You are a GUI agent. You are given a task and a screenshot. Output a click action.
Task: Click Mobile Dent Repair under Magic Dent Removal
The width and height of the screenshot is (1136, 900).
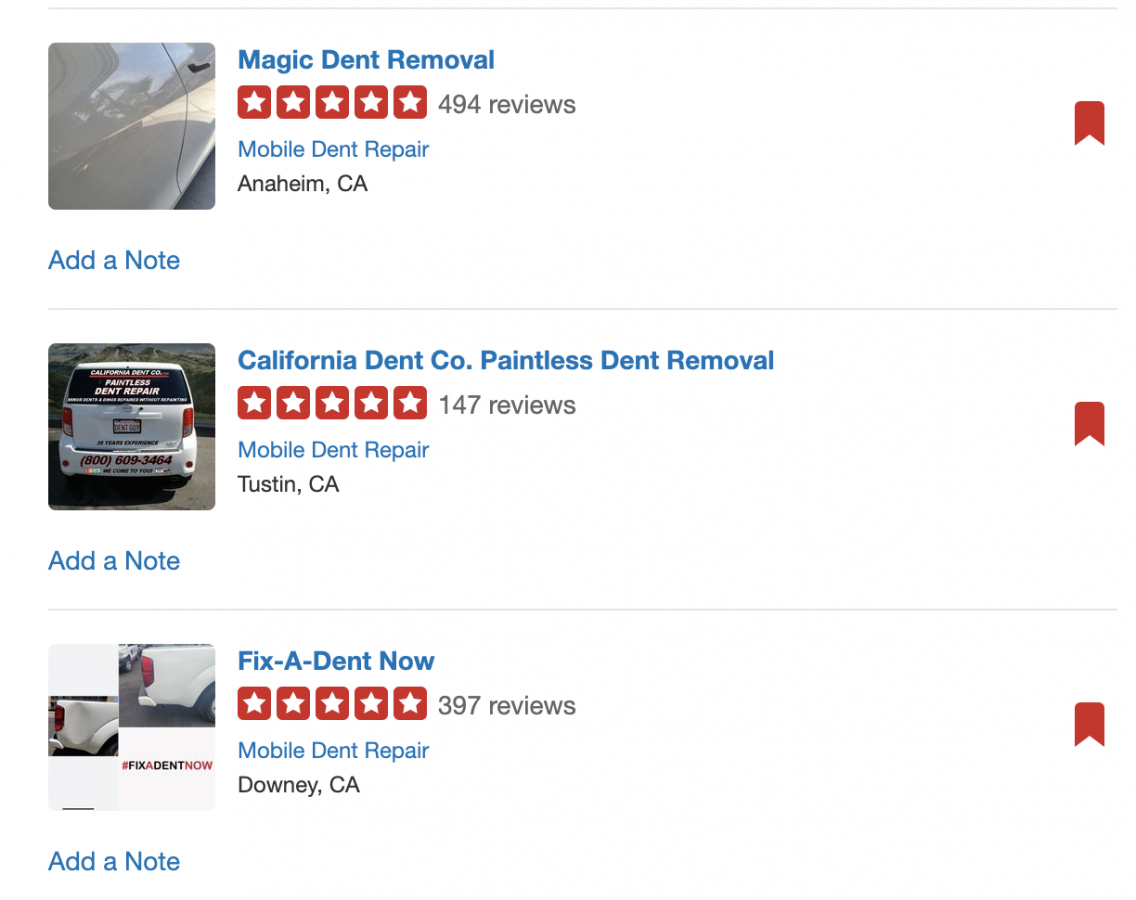pyautogui.click(x=333, y=149)
